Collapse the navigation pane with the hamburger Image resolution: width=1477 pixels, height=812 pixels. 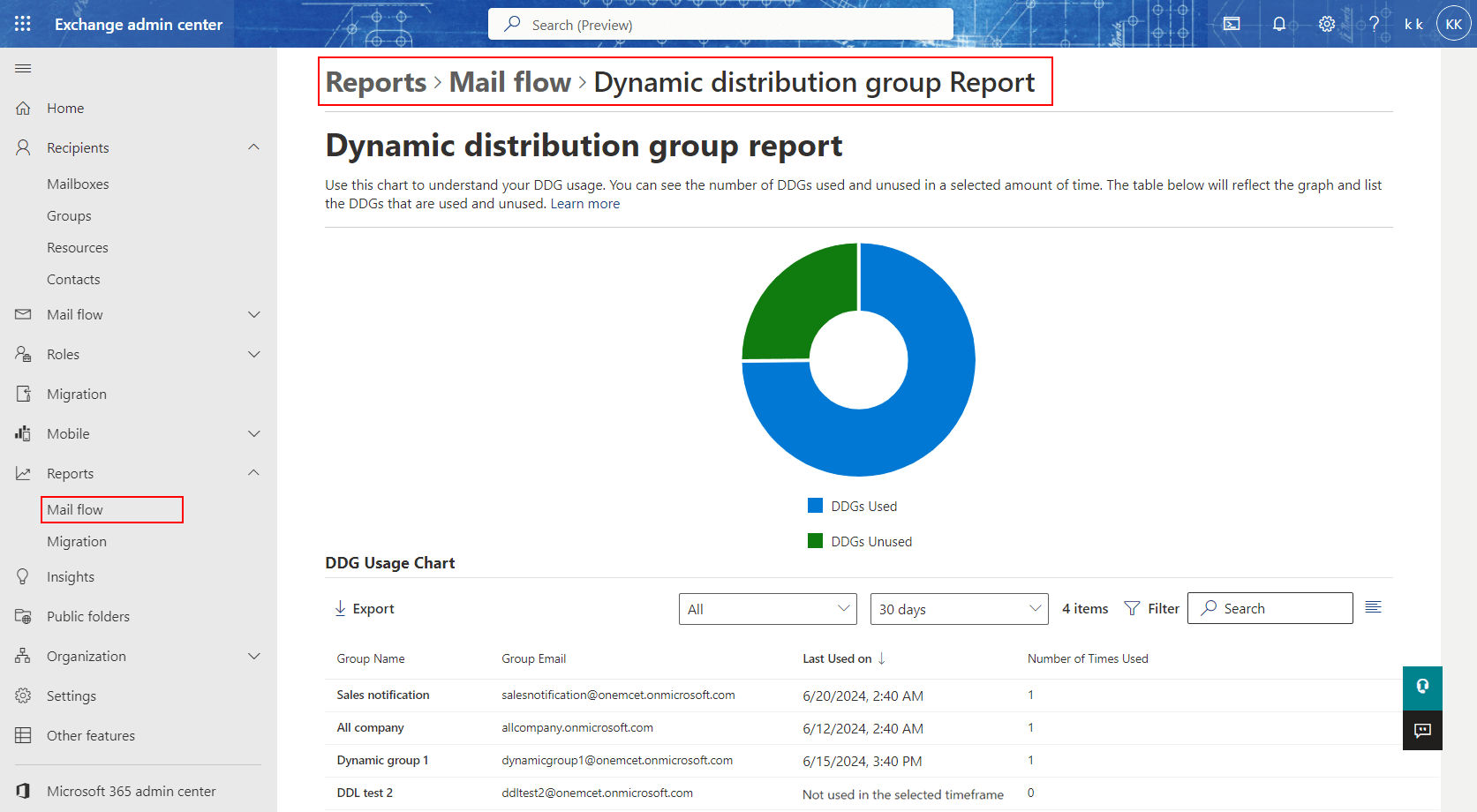[23, 68]
